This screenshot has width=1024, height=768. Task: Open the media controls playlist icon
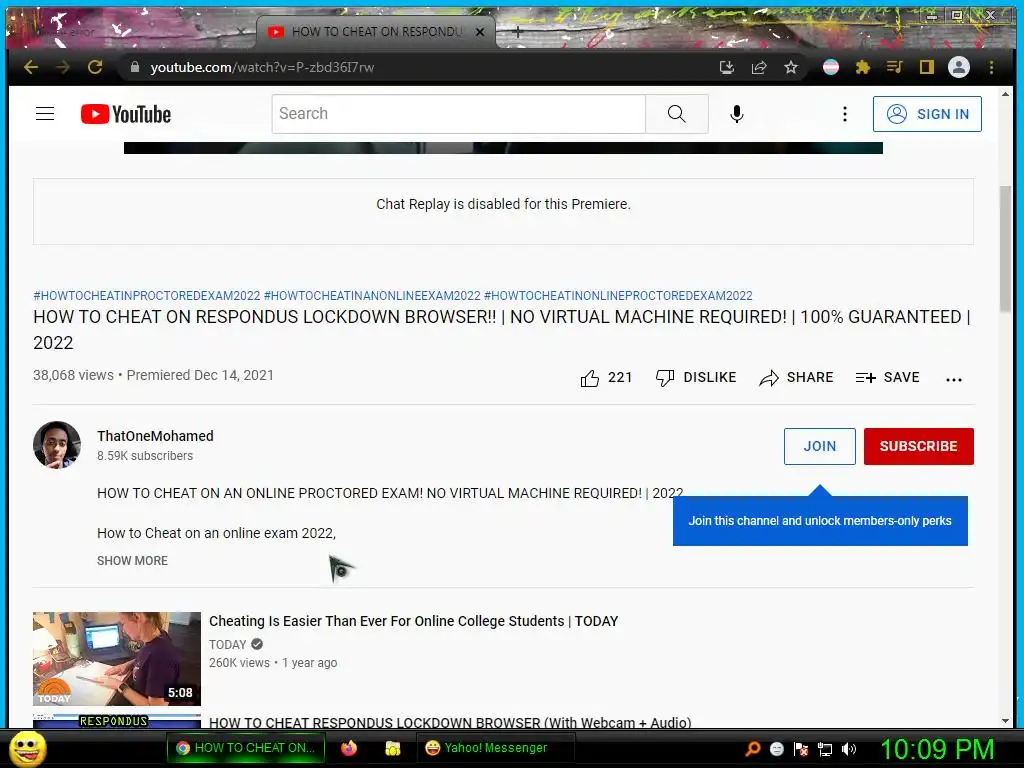895,67
